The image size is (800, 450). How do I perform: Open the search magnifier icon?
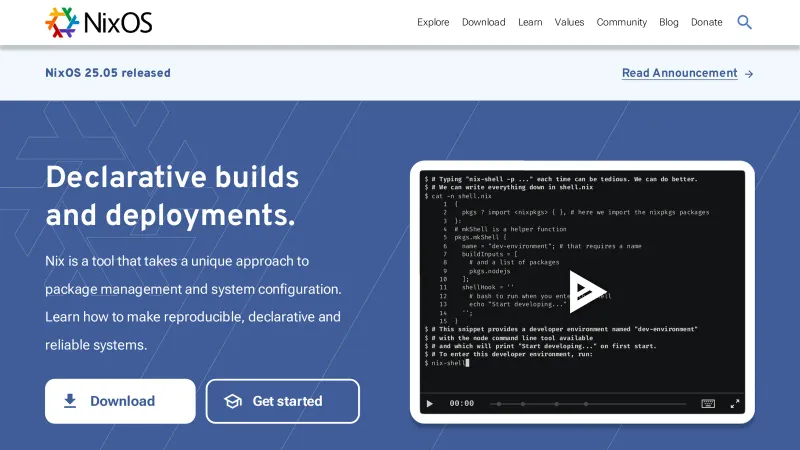(744, 22)
